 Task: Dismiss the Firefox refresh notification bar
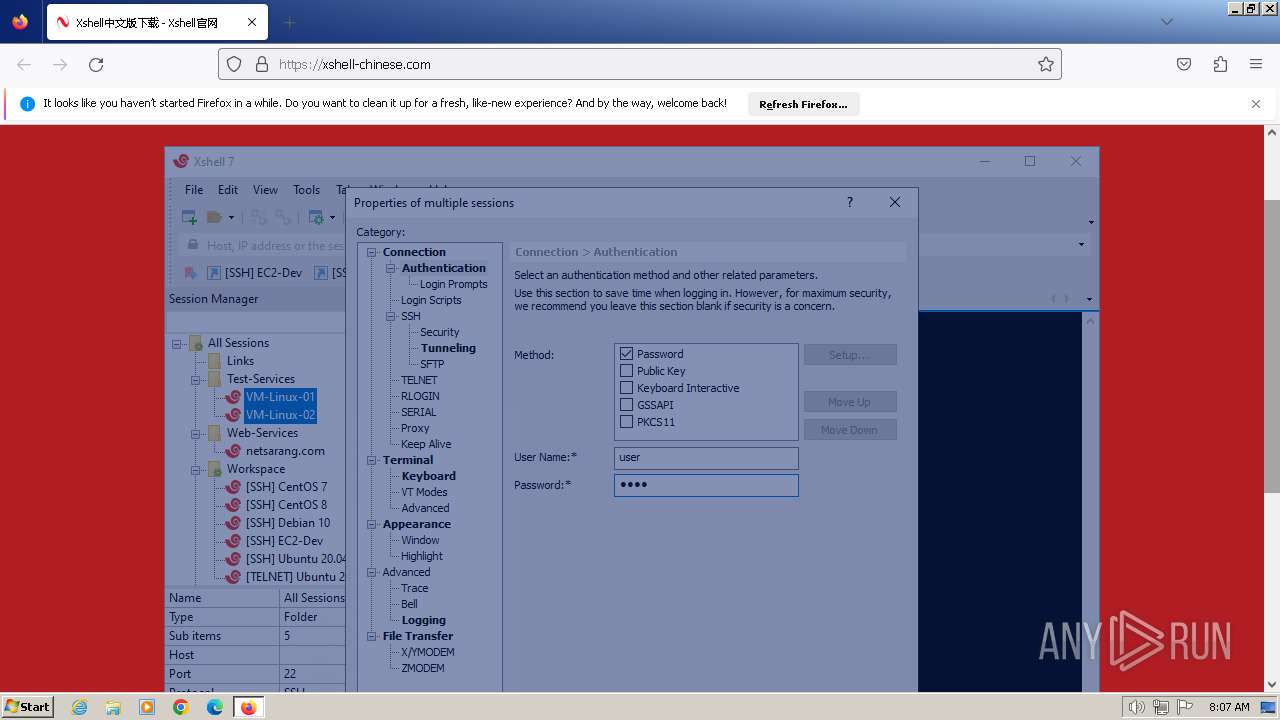point(1256,104)
